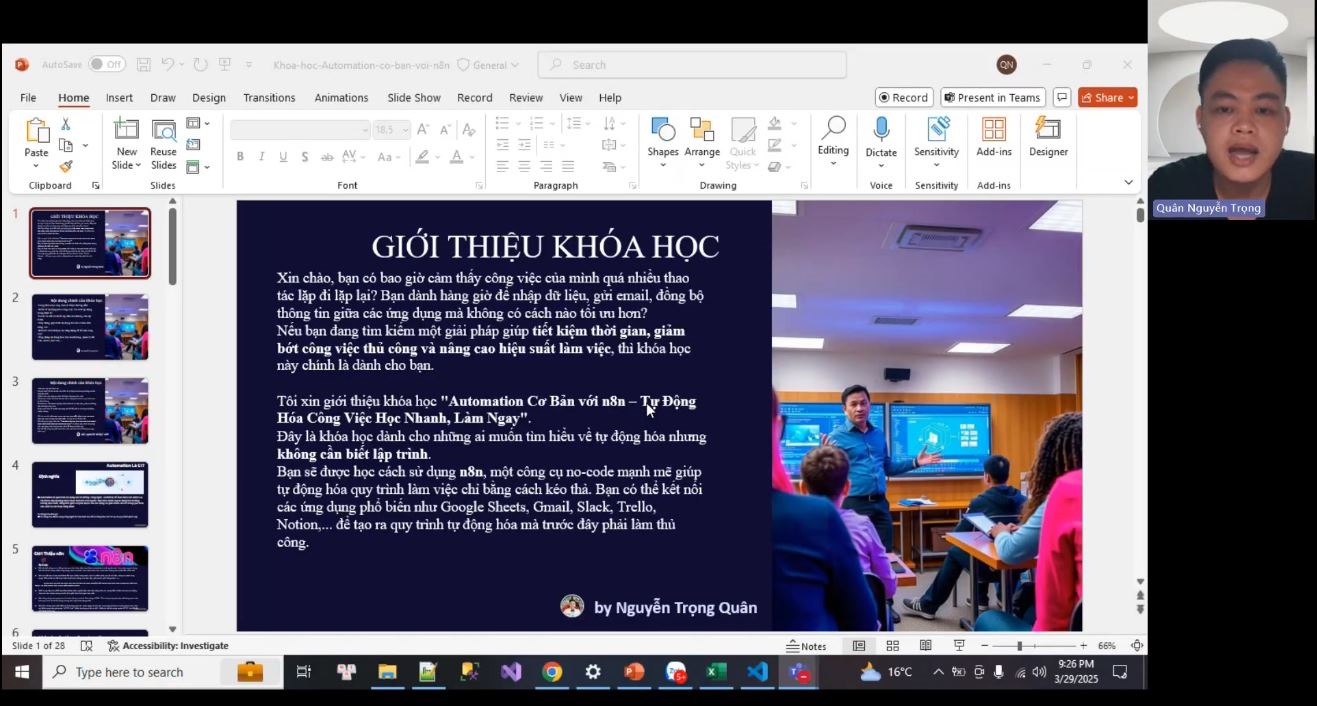
Task: Toggle bold formatting in the Font group
Action: coord(239,156)
